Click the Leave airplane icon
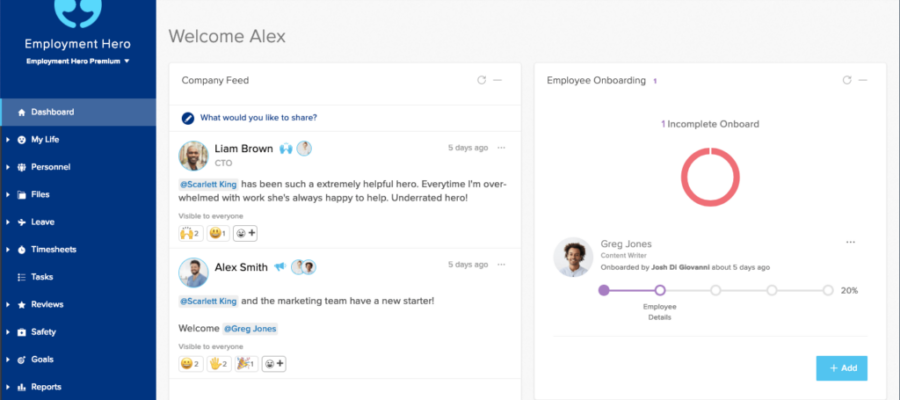900x400 pixels. [x=22, y=222]
